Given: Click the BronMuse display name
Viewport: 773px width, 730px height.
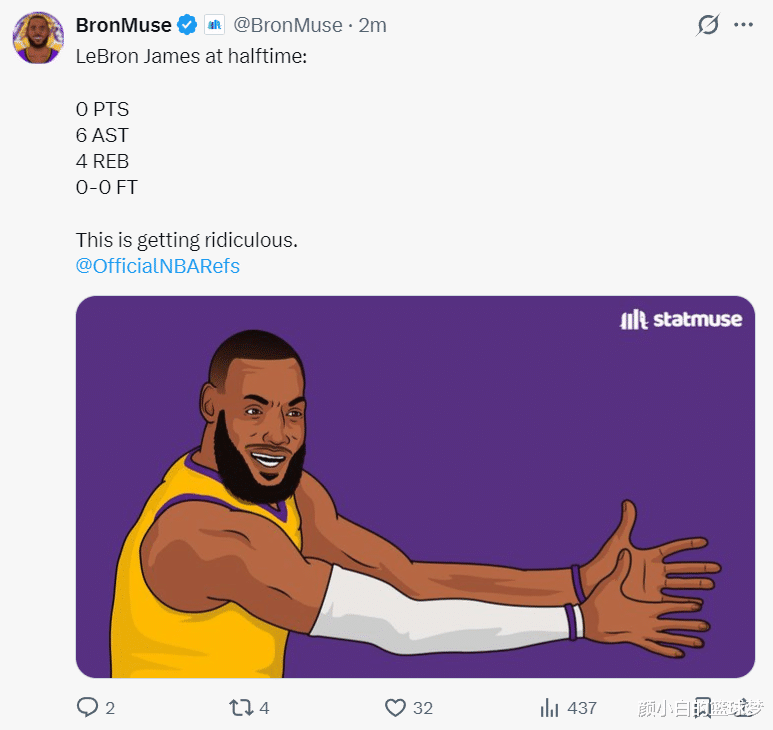Looking at the screenshot, I should tap(123, 25).
